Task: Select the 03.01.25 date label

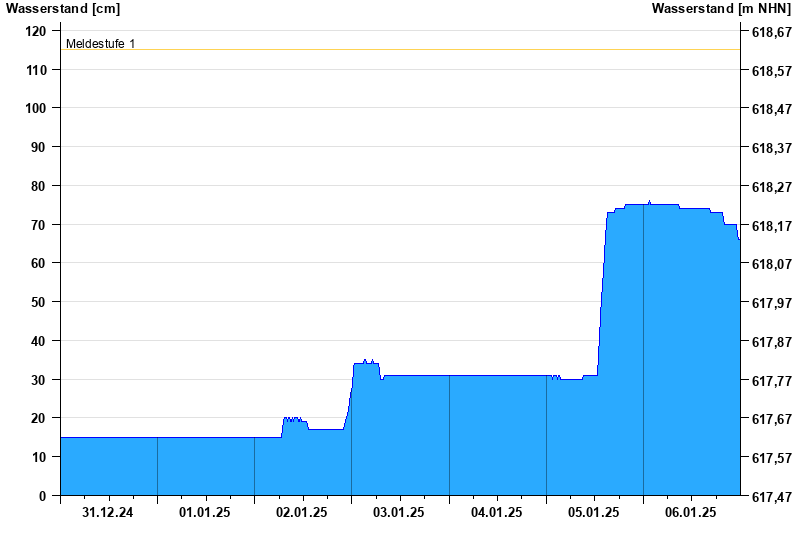Action: click(x=399, y=513)
